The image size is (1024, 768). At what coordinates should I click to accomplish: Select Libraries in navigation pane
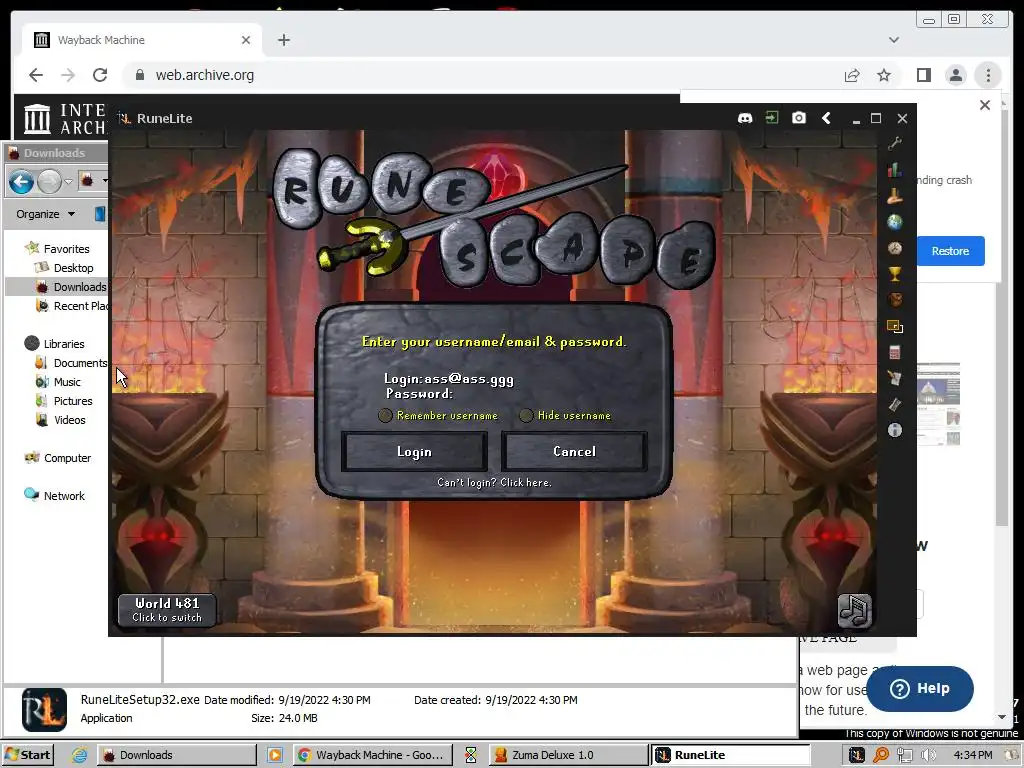pos(63,344)
